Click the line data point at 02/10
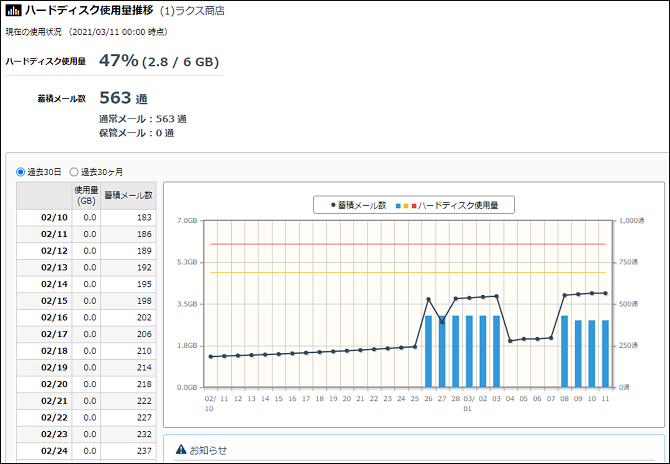The image size is (670, 464). (x=210, y=356)
